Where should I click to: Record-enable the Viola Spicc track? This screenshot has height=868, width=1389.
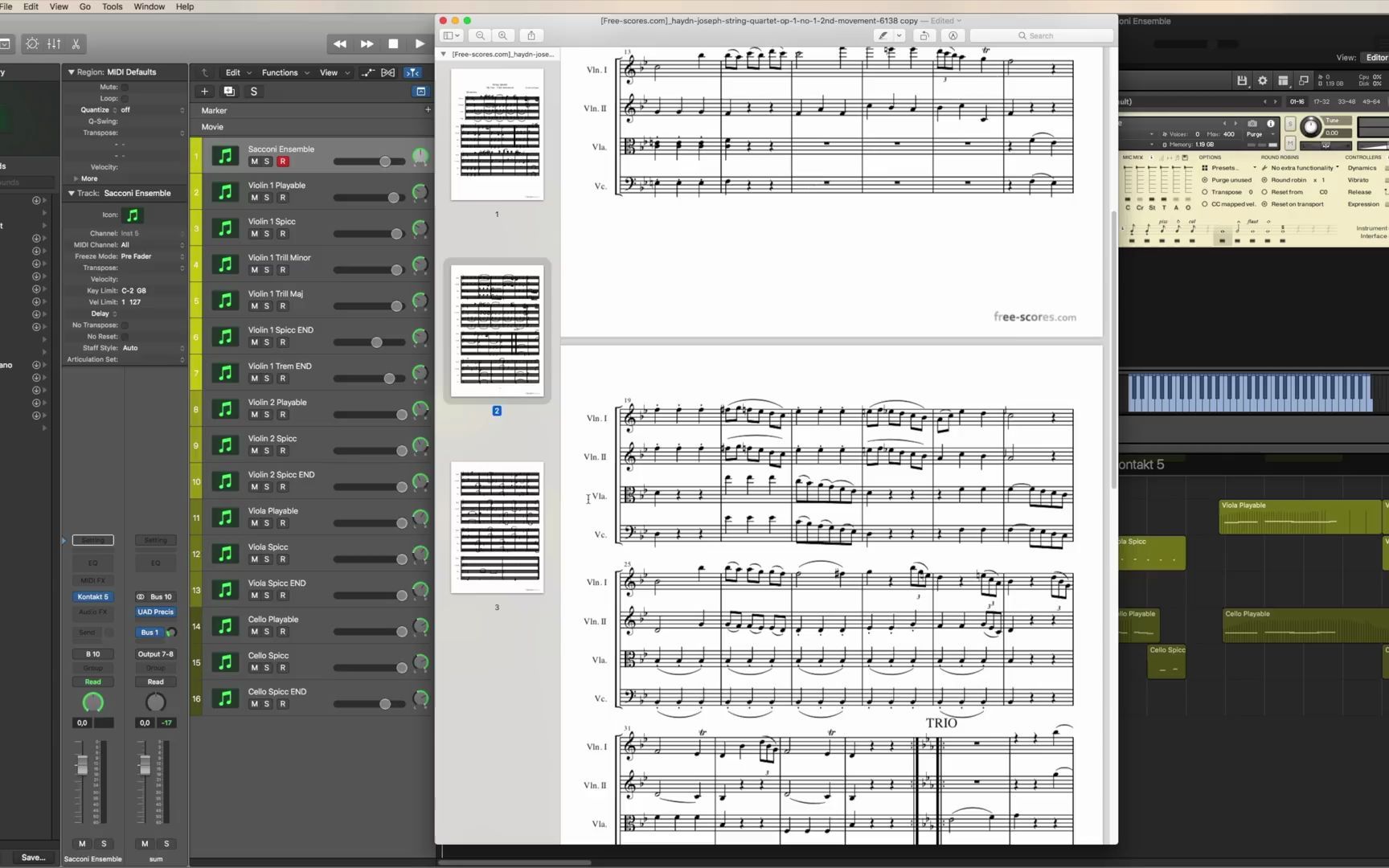283,559
